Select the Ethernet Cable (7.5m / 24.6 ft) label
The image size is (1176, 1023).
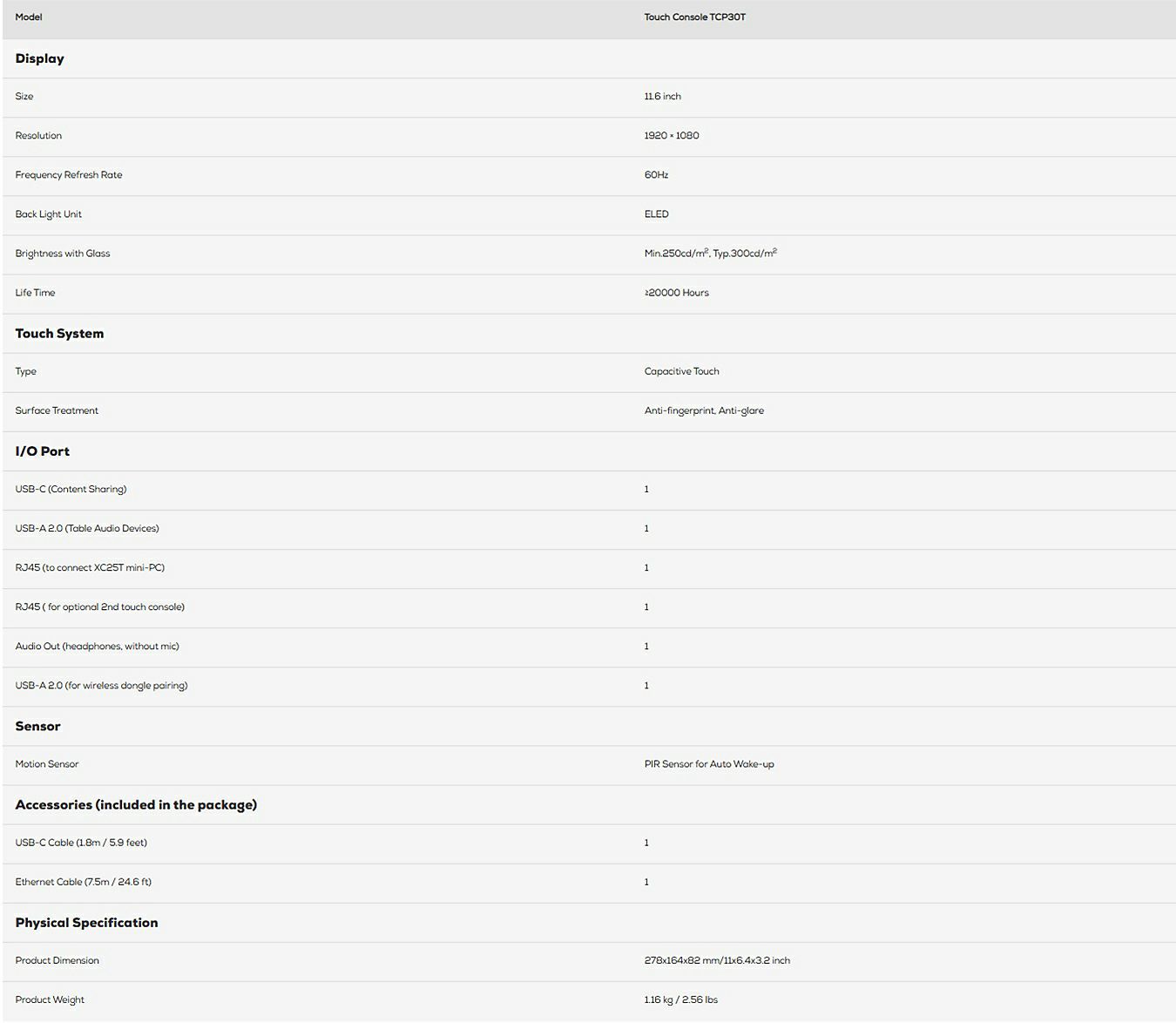(x=83, y=882)
